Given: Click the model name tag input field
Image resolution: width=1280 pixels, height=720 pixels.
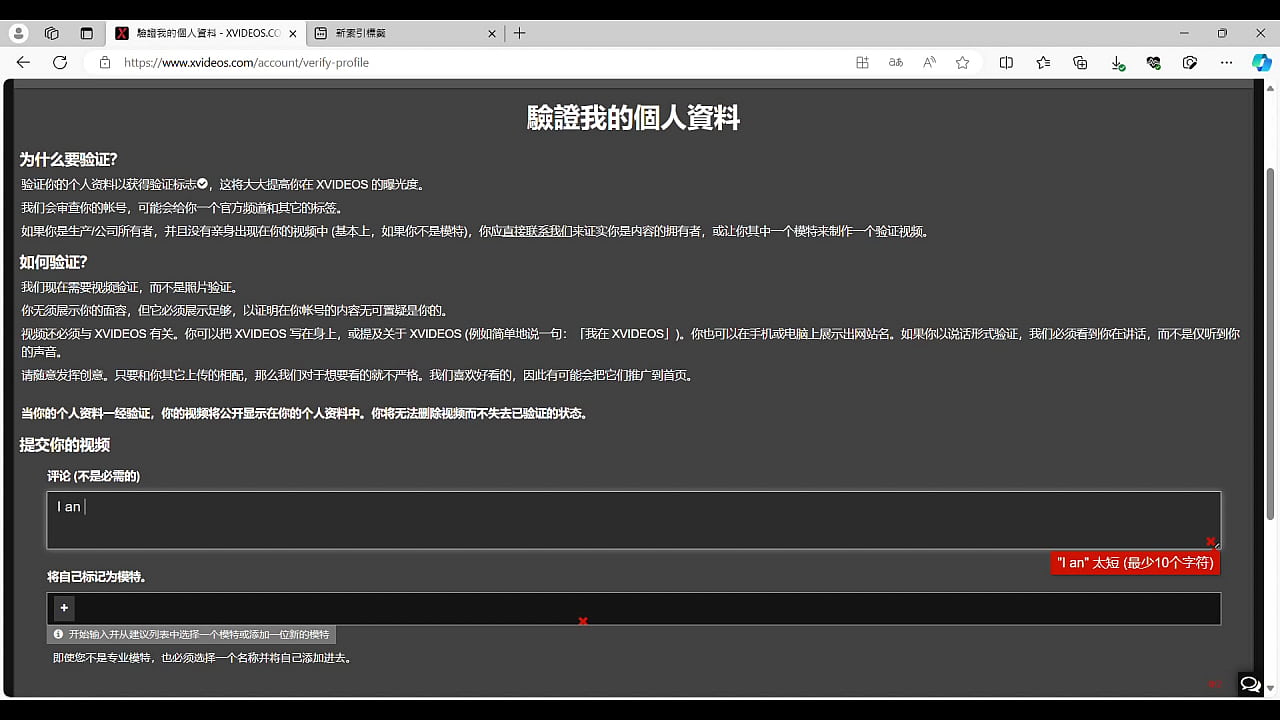Looking at the screenshot, I should [634, 609].
